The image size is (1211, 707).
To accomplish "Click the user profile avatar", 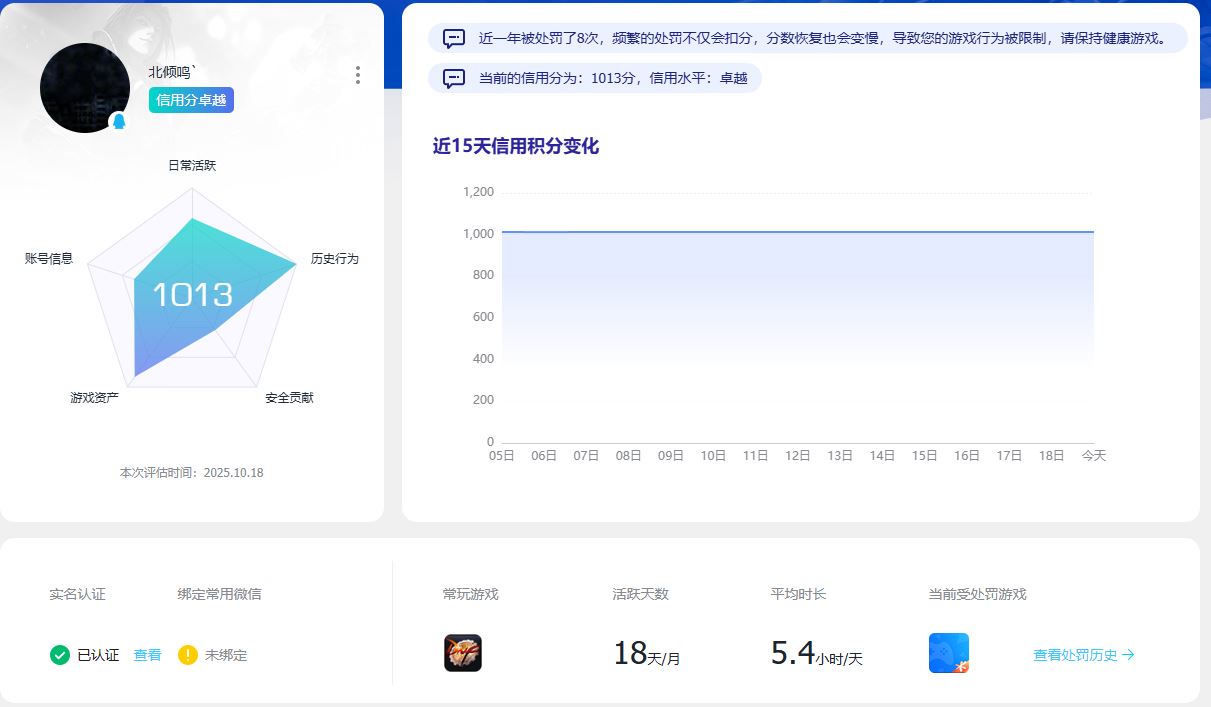I will tap(85, 88).
